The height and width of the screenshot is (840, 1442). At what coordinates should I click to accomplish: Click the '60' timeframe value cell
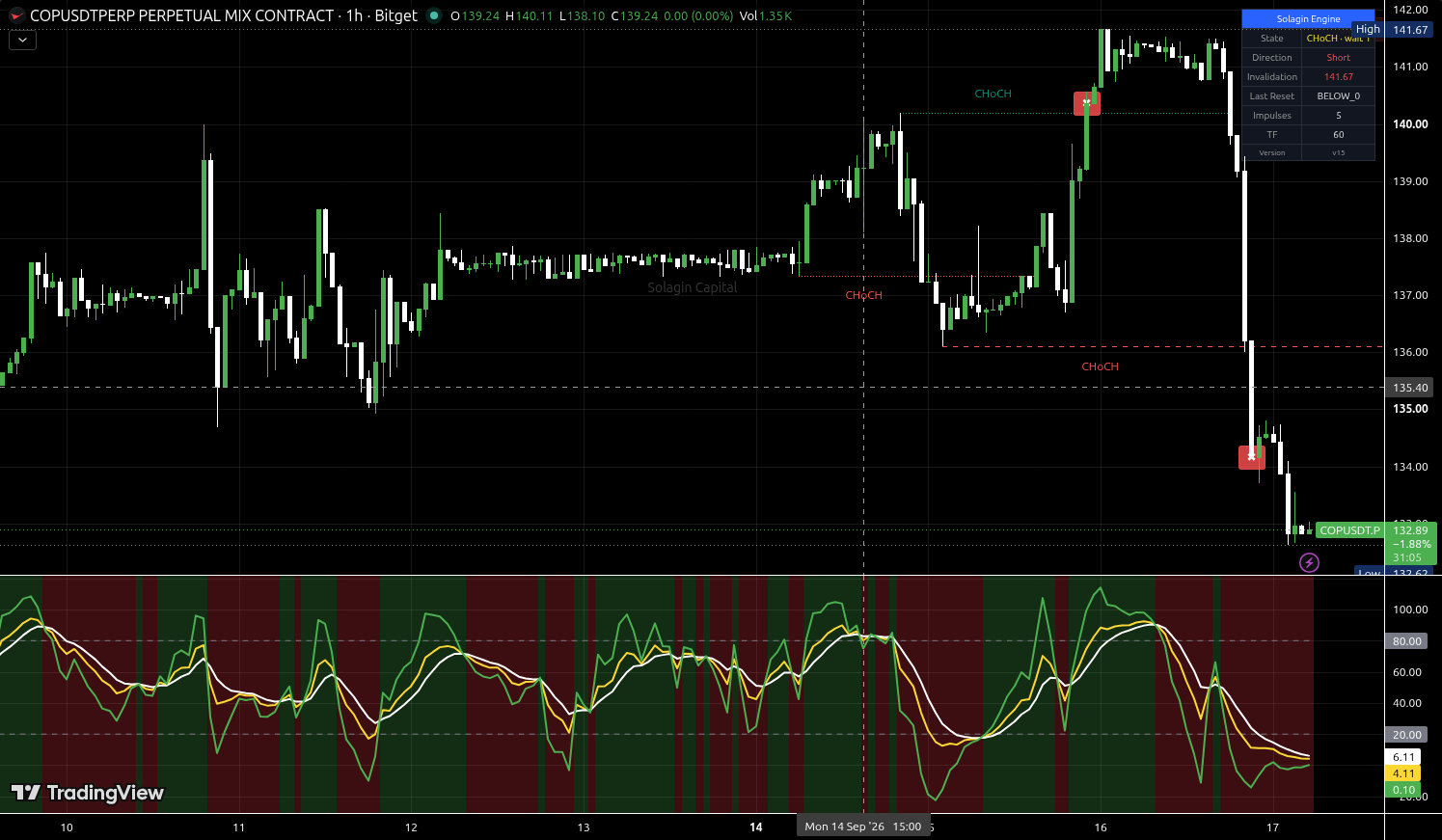coord(1338,135)
